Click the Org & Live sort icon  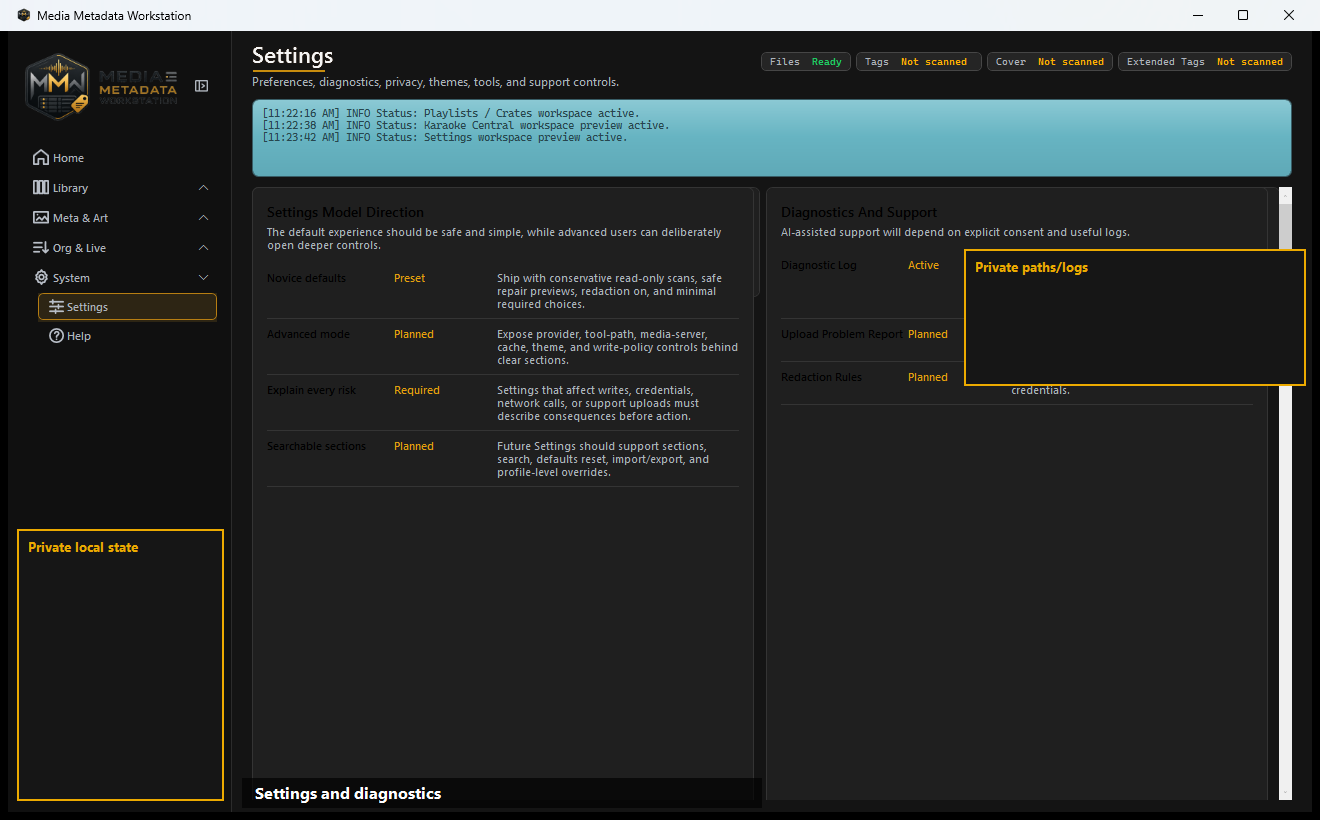(41, 248)
